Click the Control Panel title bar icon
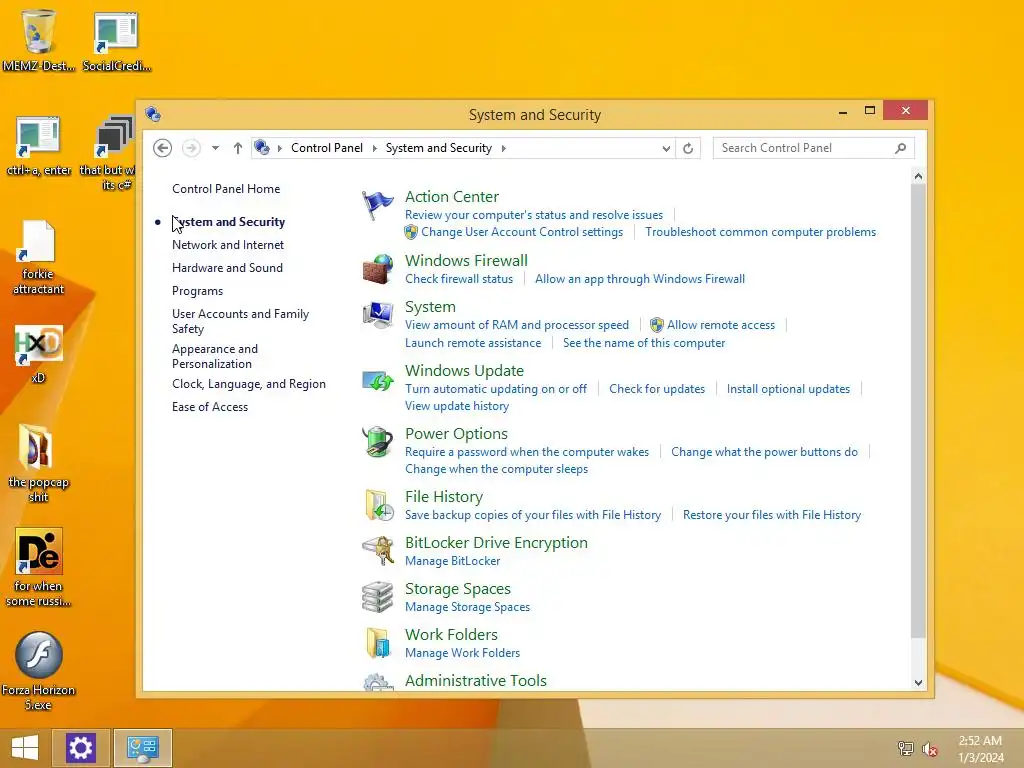Screen dimensions: 1024x768 [x=153, y=114]
